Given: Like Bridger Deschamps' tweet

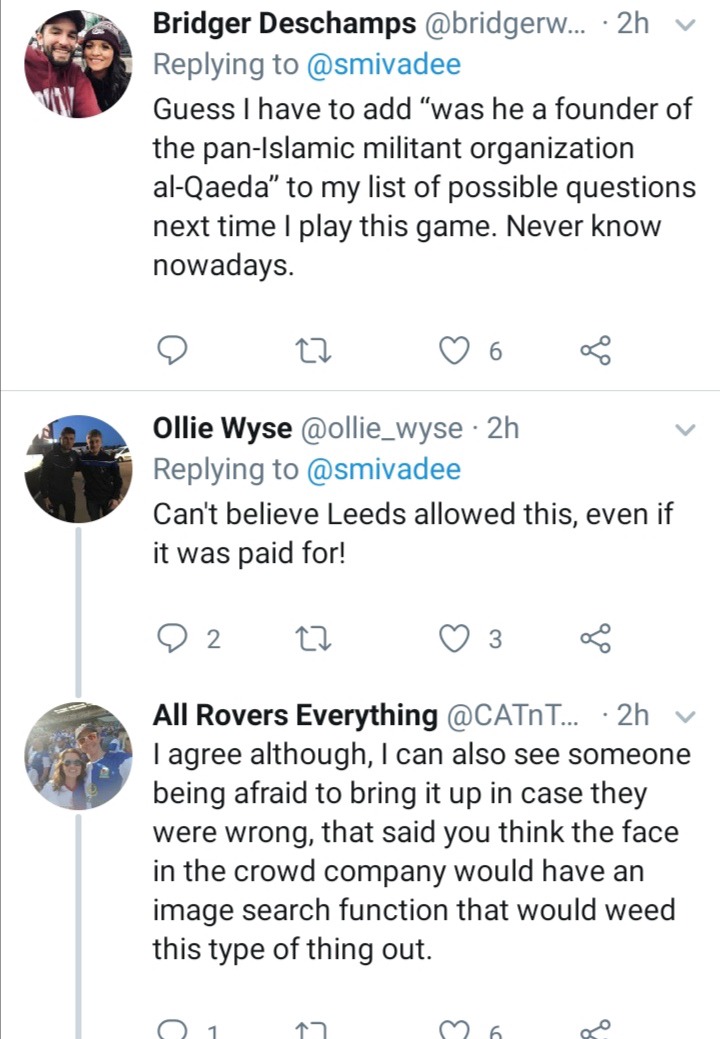Looking at the screenshot, I should 456,349.
